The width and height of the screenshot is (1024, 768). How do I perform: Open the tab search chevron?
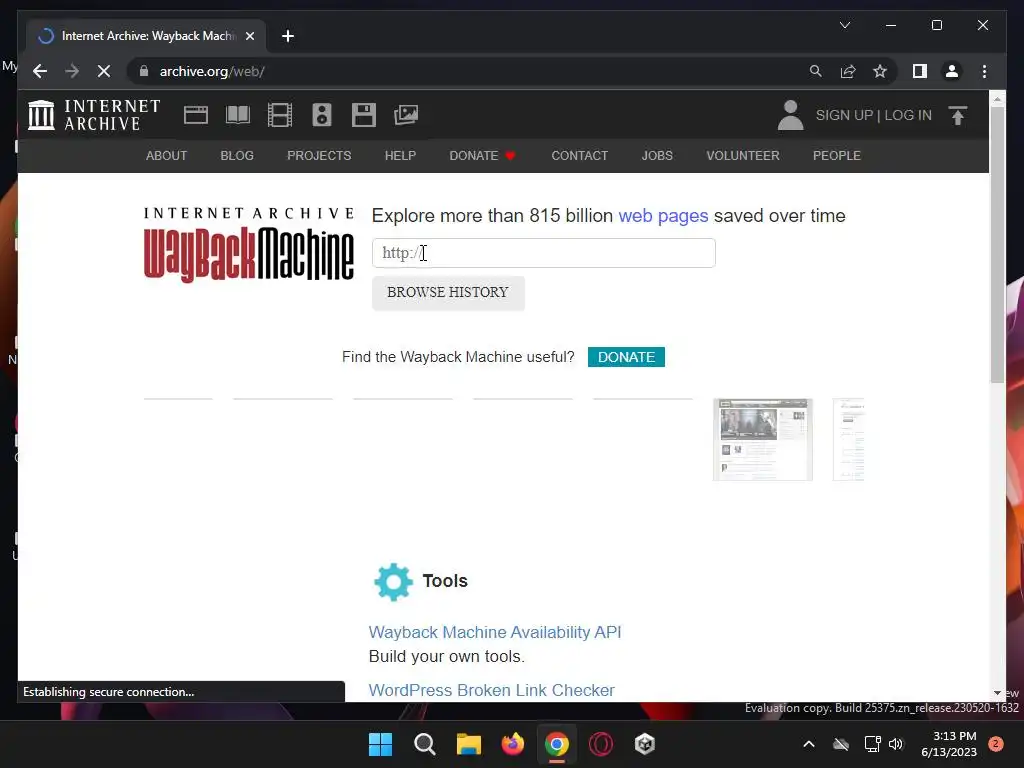(x=844, y=25)
